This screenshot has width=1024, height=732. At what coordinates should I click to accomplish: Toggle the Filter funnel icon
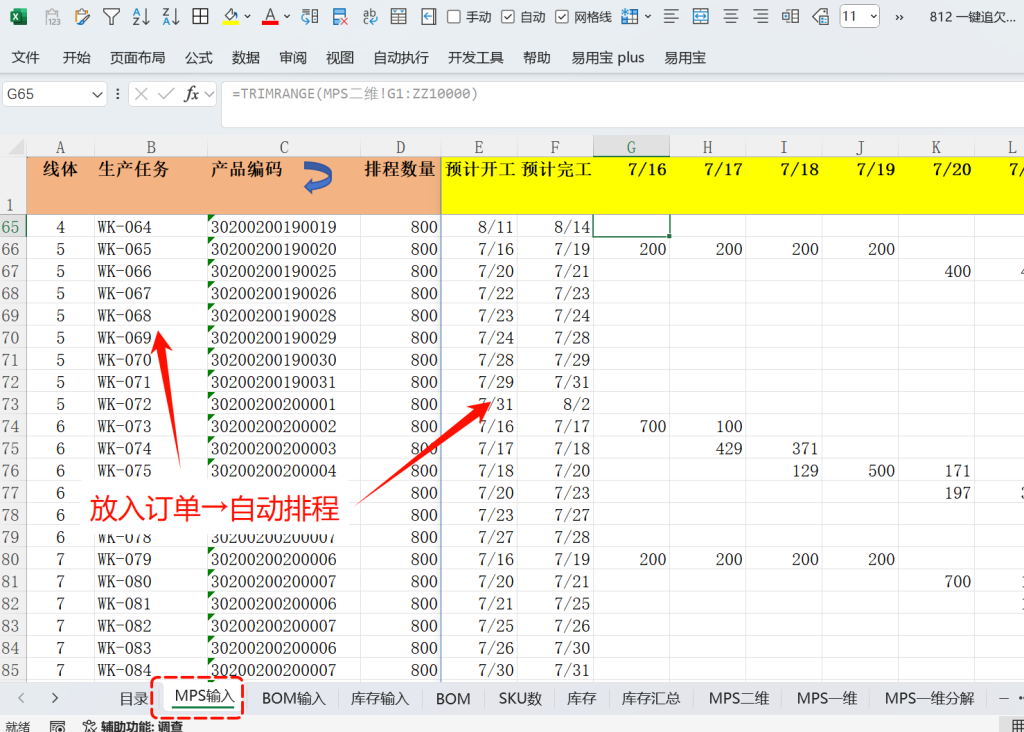(112, 17)
